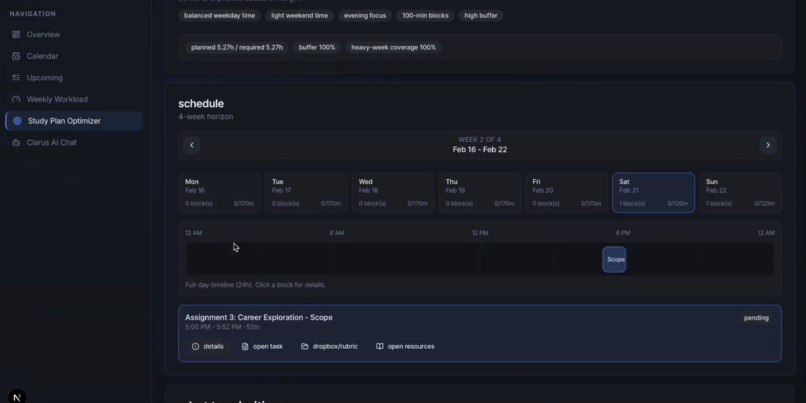Click the details info icon
This screenshot has height=403, width=806.
(195, 346)
